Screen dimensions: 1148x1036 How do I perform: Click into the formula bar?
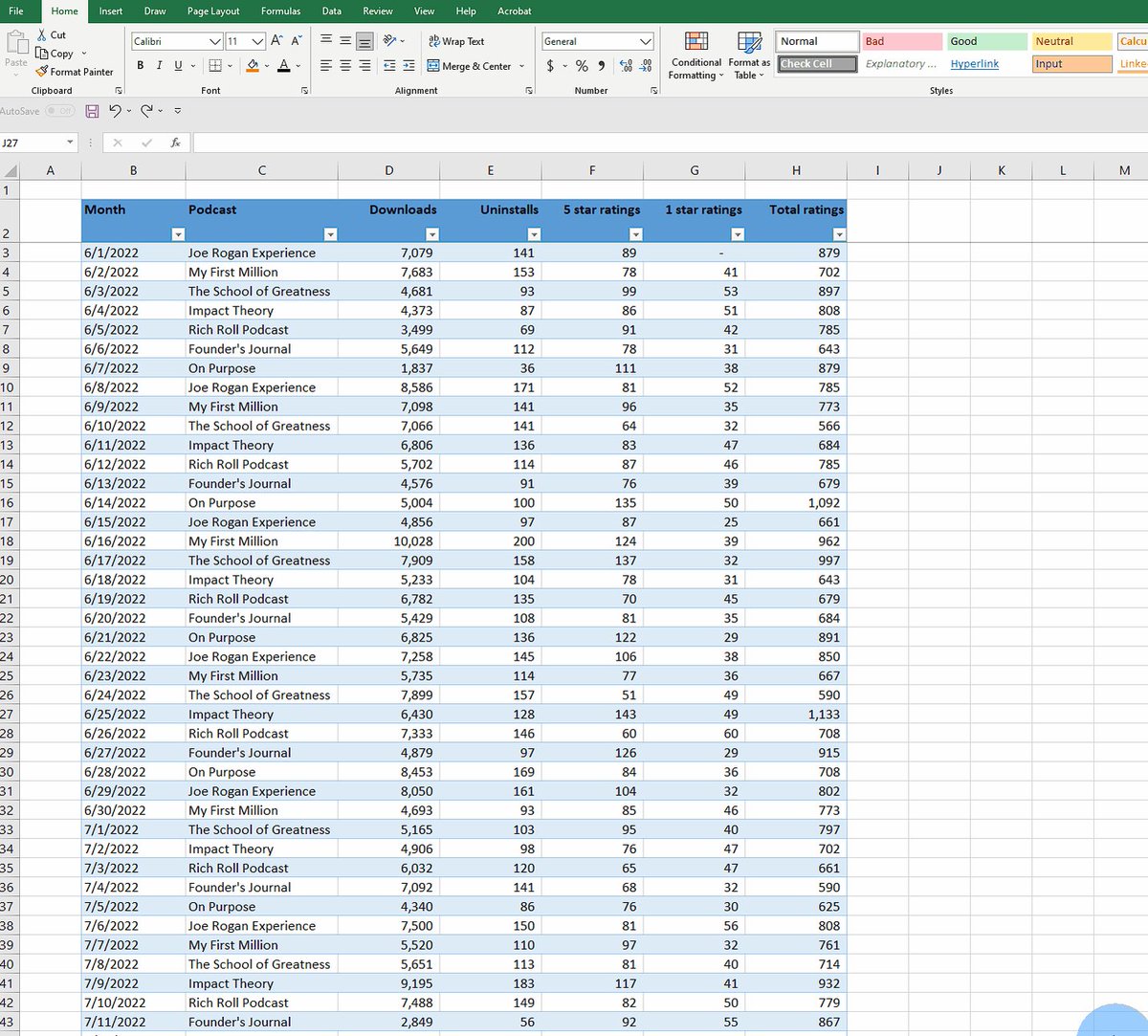670,143
